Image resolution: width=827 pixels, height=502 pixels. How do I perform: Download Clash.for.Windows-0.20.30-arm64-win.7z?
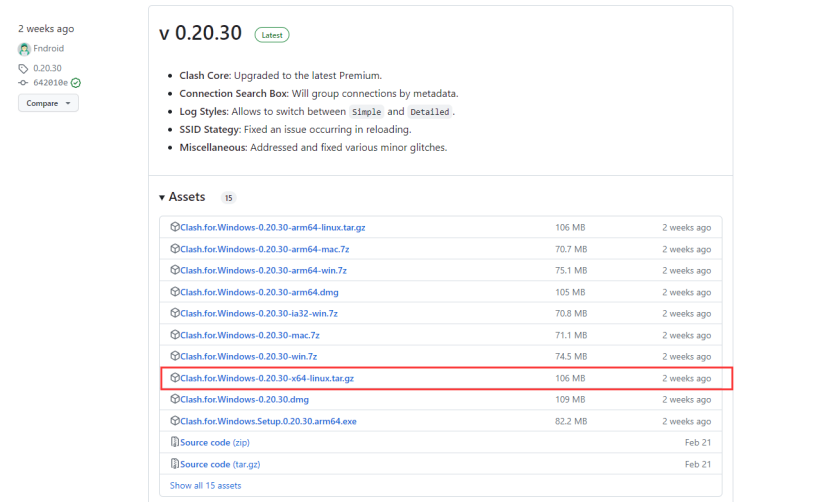[264, 271]
